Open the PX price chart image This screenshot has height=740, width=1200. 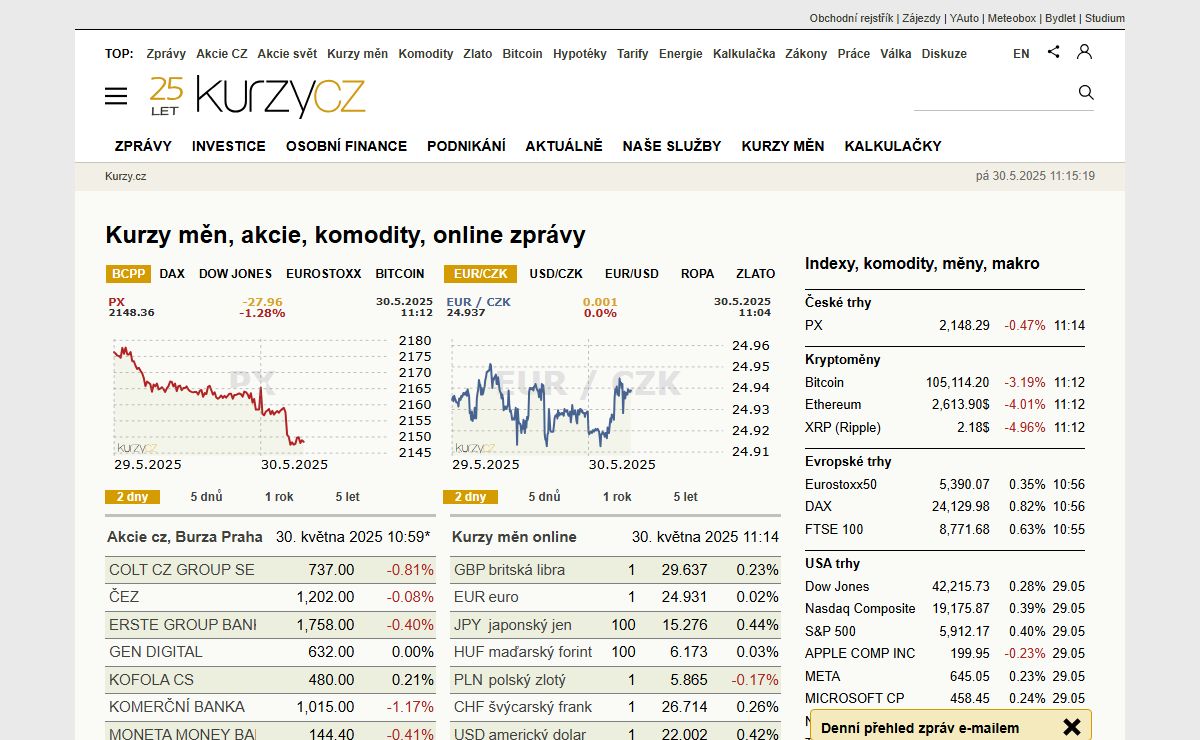click(x=270, y=383)
